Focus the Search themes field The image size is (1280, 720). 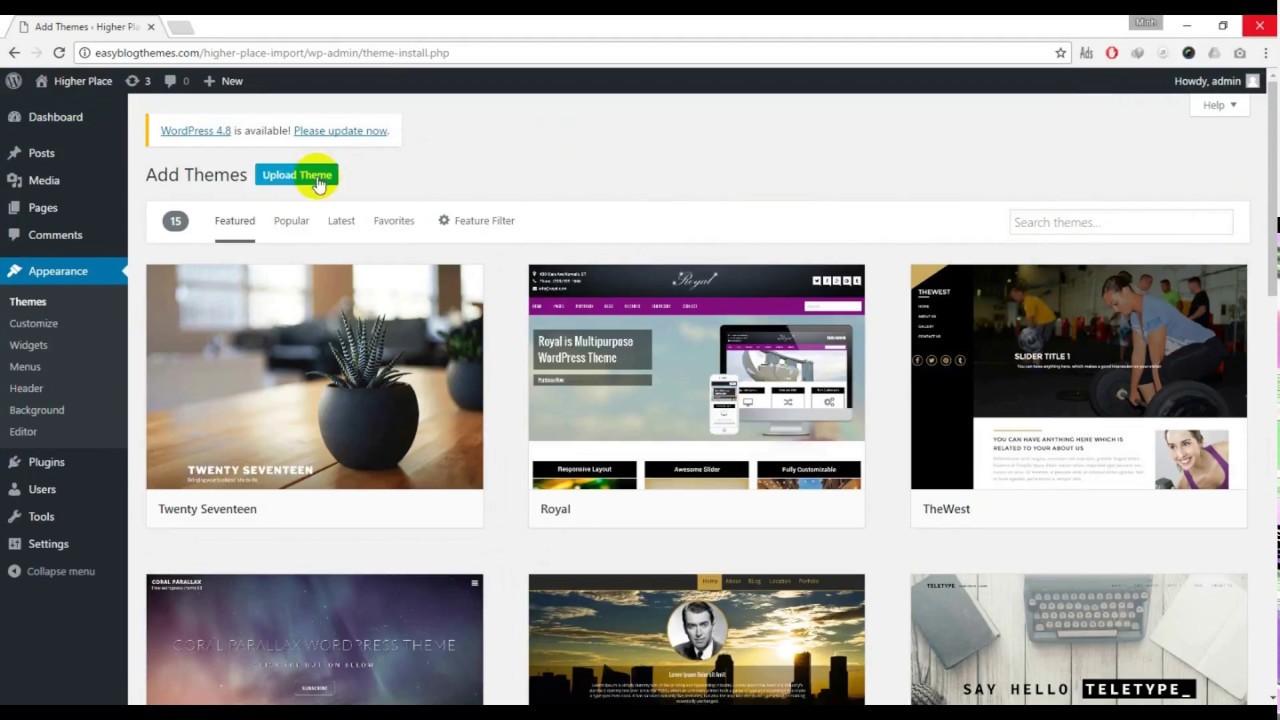[x=1121, y=222]
